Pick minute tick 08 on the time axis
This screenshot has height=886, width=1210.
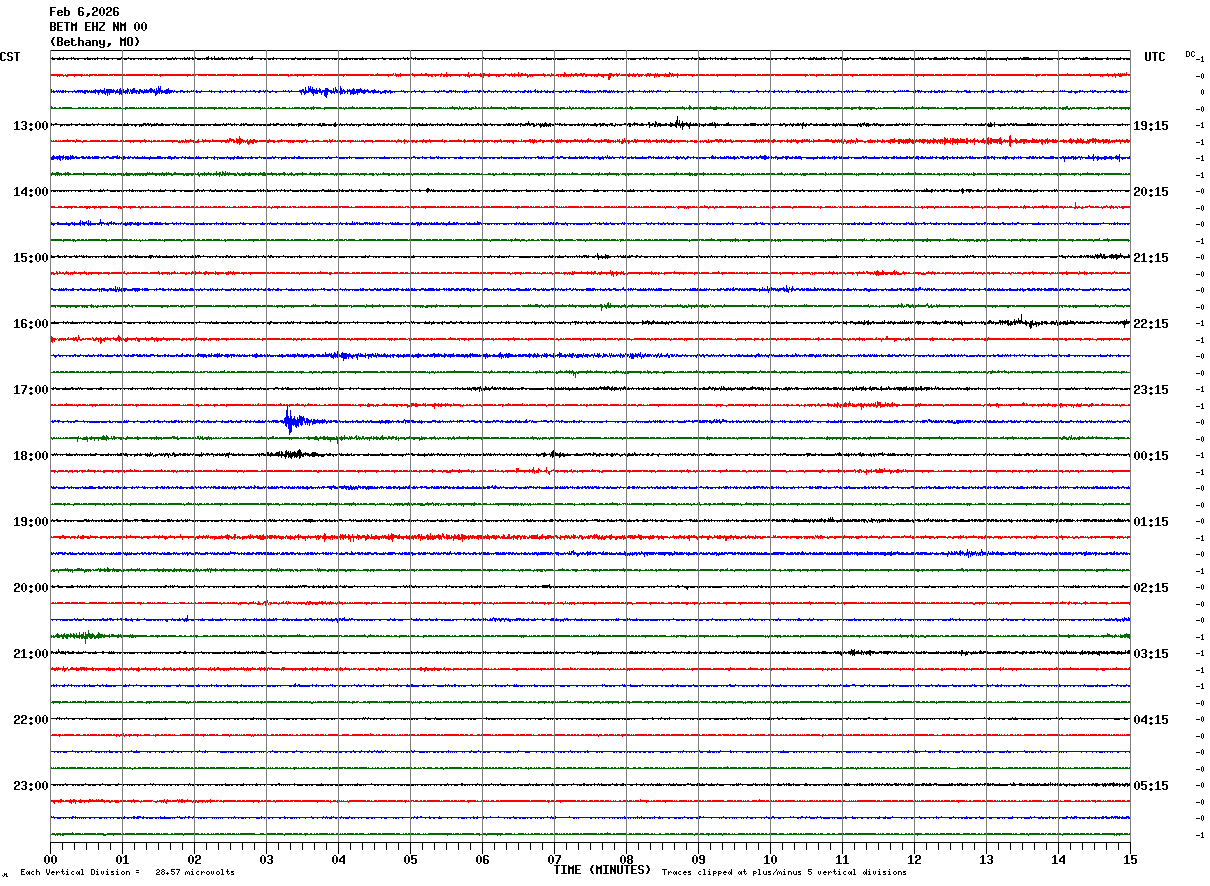[626, 858]
